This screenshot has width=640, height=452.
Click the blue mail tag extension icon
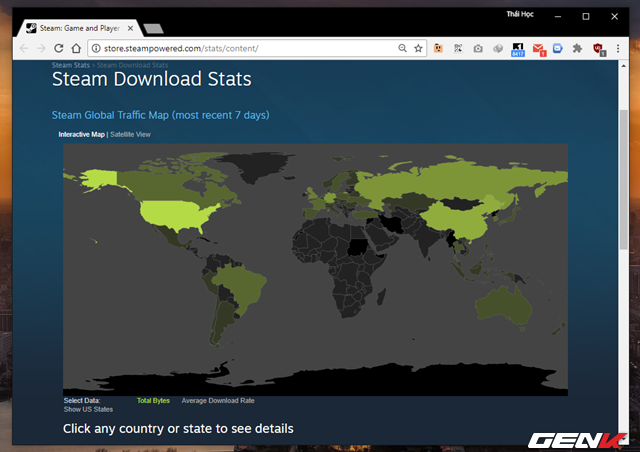[x=558, y=49]
